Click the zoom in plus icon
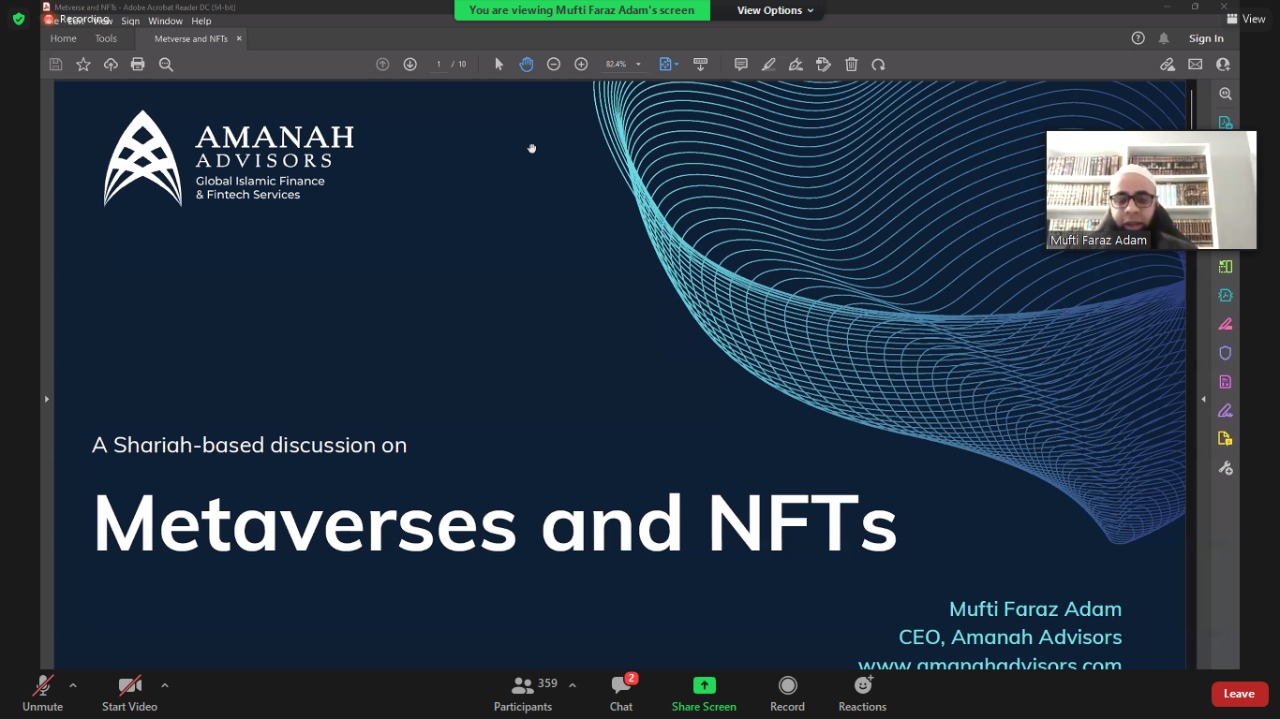This screenshot has height=719, width=1280. (581, 64)
